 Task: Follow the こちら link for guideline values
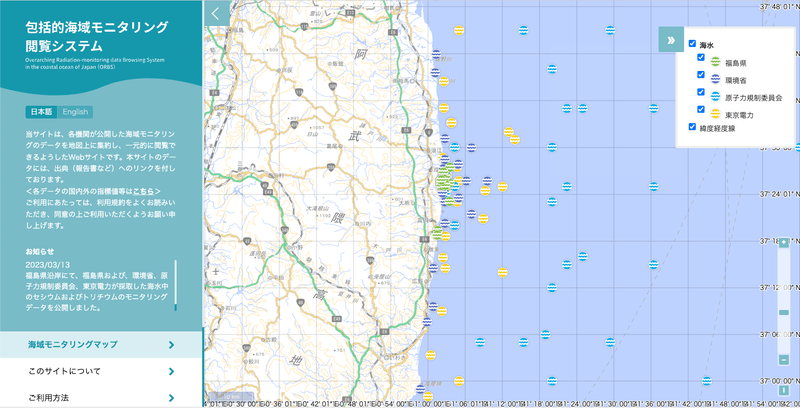pyautogui.click(x=143, y=191)
